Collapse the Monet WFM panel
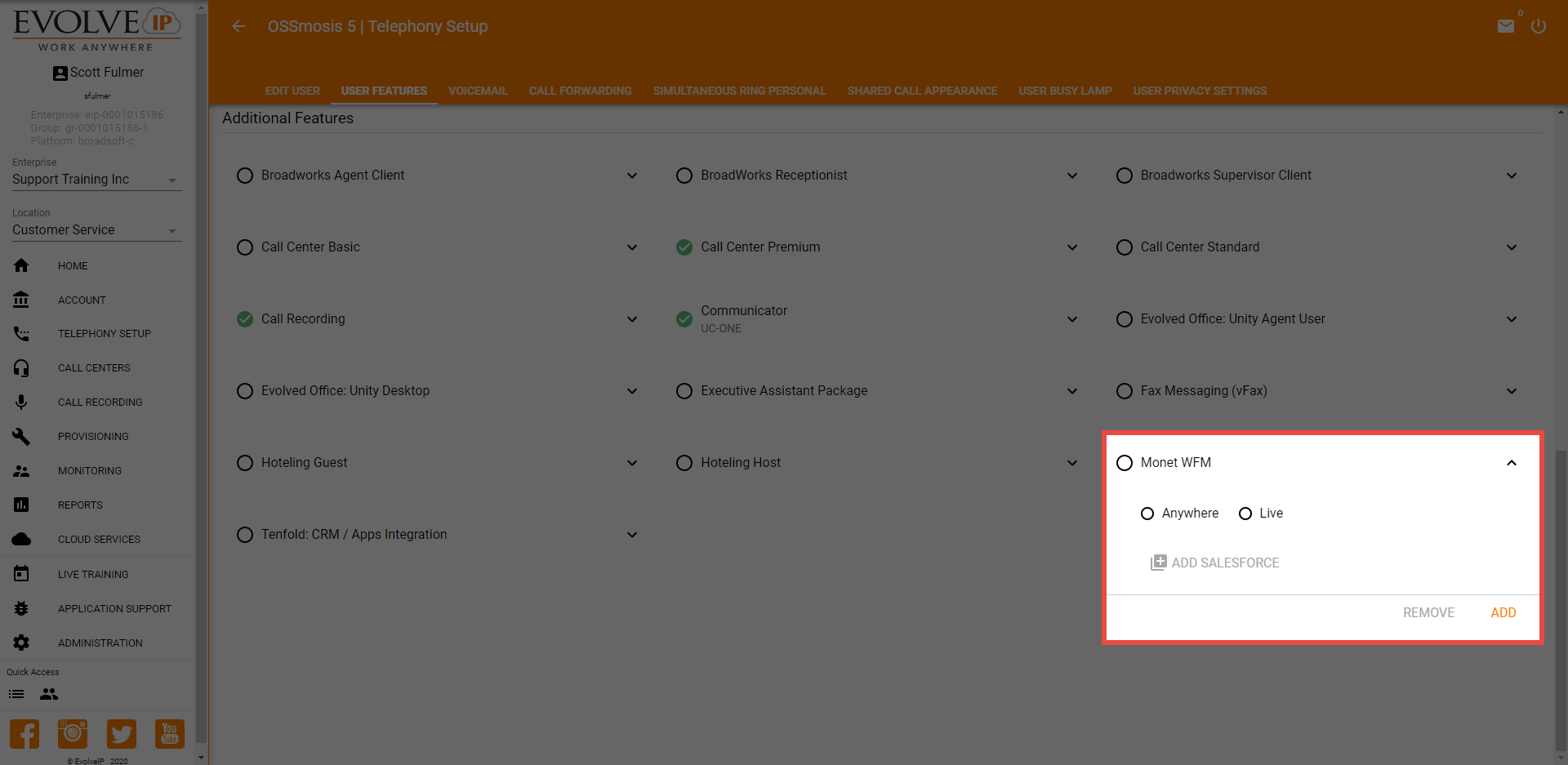This screenshot has width=1568, height=765. (1511, 463)
